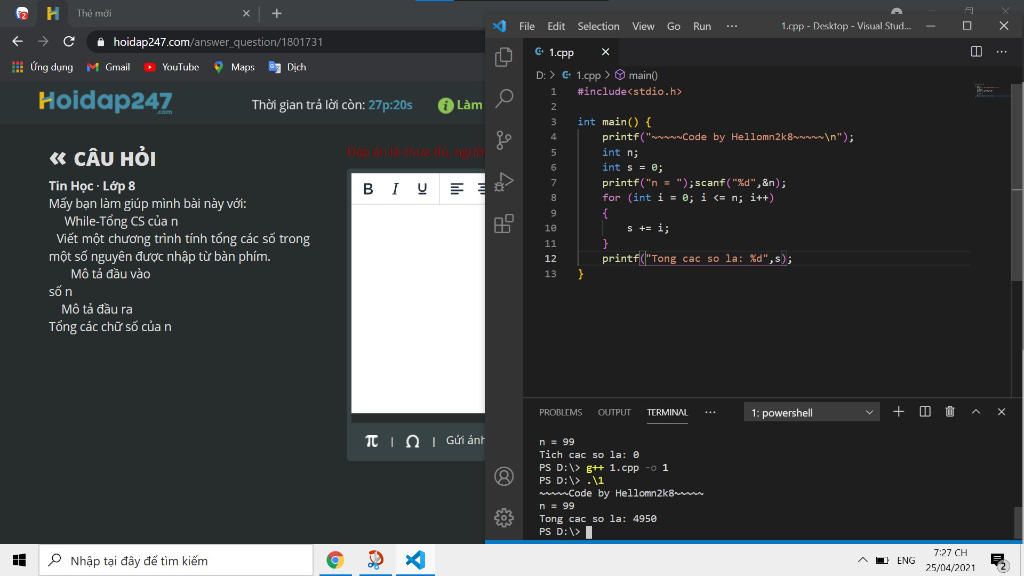Open the VS Code Explorer panel

coord(504,57)
